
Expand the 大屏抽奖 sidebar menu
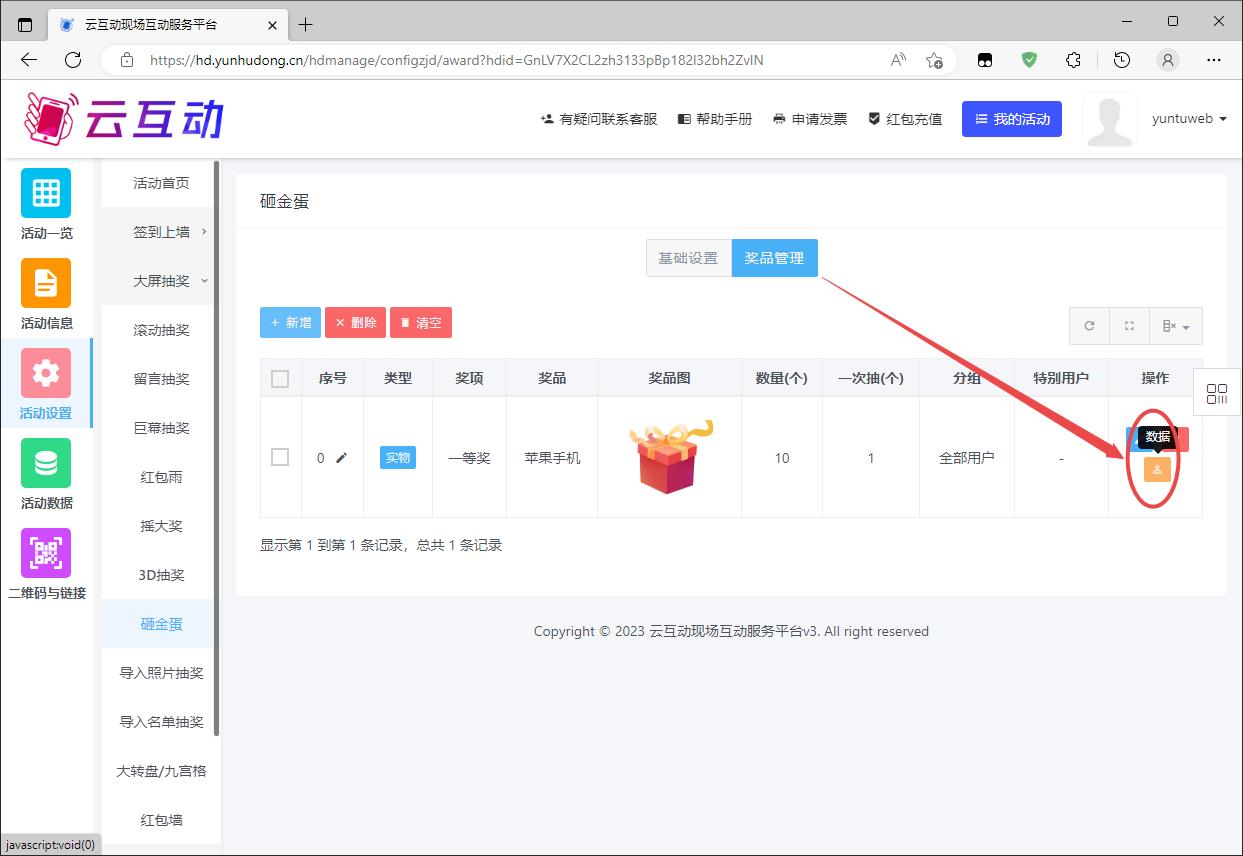pyautogui.click(x=161, y=281)
